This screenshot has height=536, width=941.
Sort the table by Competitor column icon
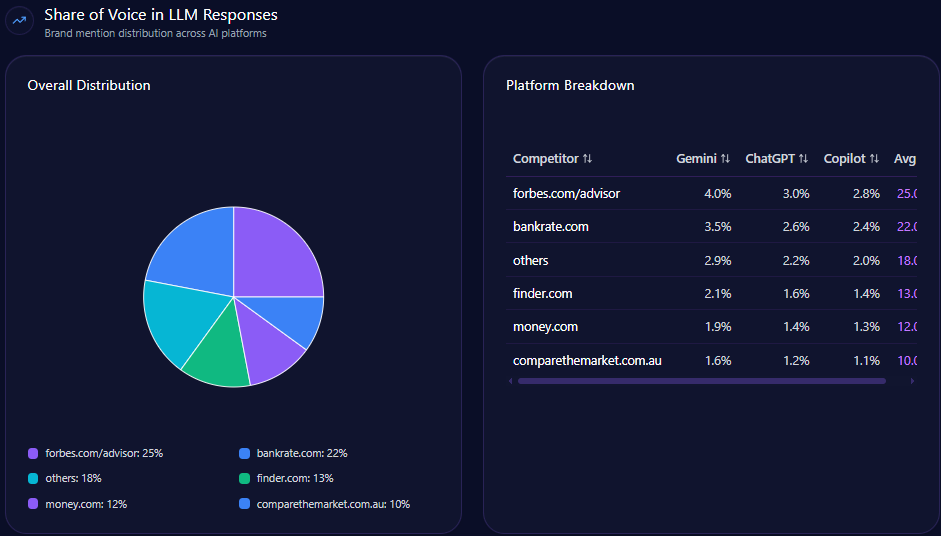587,159
